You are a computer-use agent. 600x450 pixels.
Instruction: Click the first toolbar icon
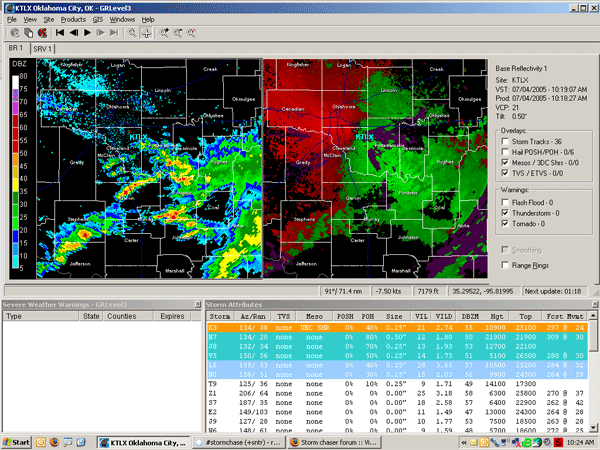point(13,32)
